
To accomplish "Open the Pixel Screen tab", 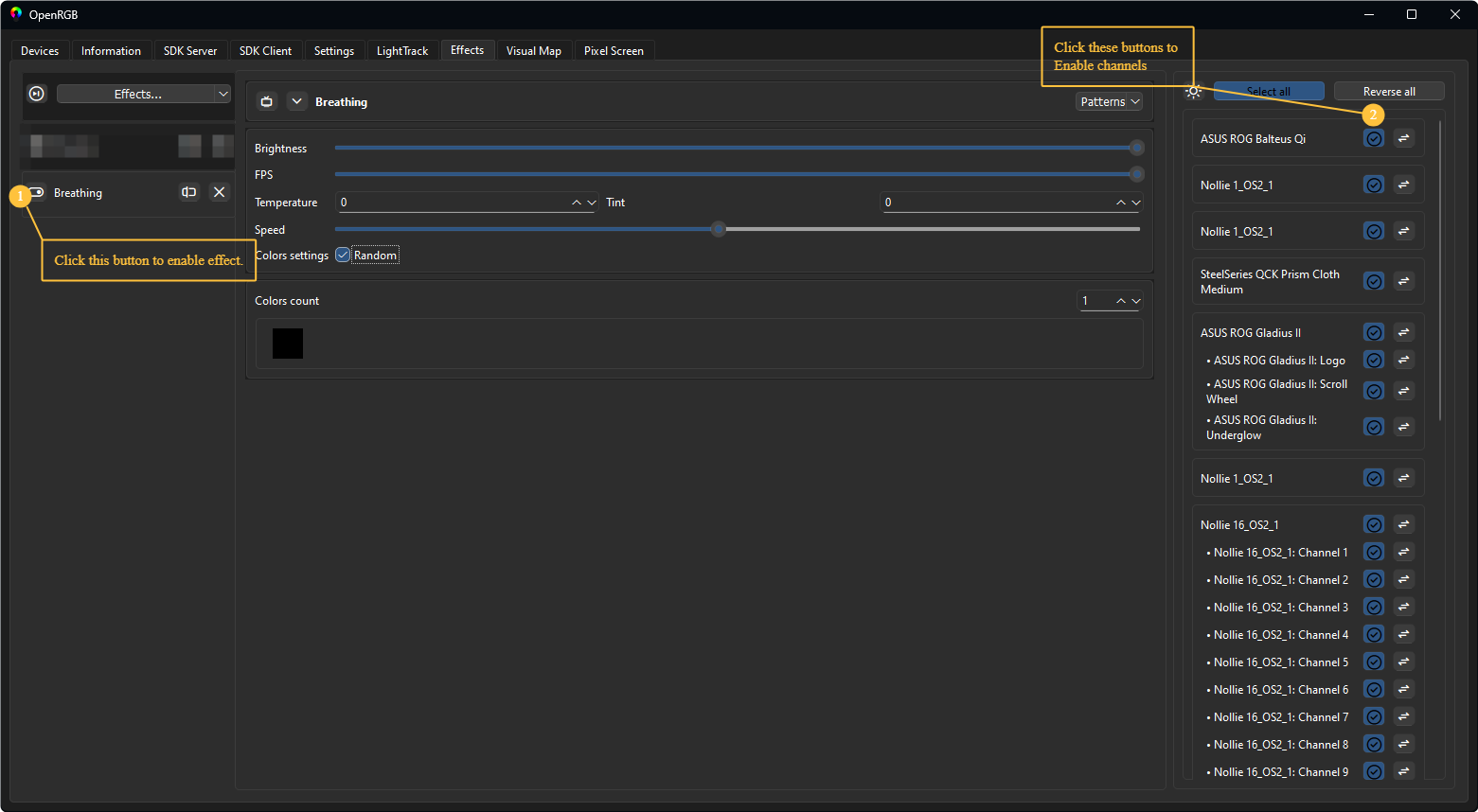I will coord(614,51).
